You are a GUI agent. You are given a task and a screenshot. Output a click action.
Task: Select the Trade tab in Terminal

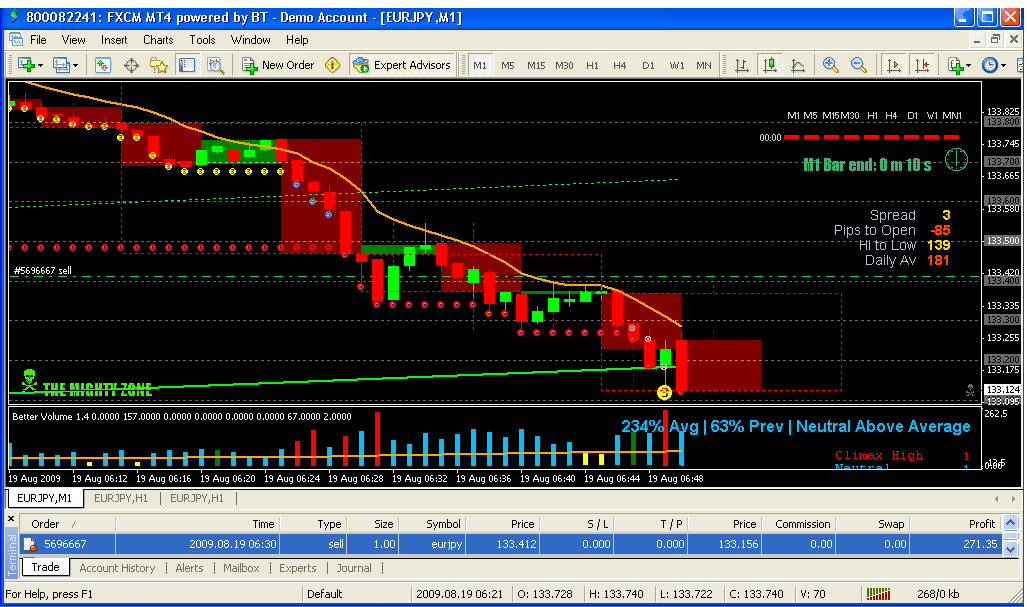point(45,567)
